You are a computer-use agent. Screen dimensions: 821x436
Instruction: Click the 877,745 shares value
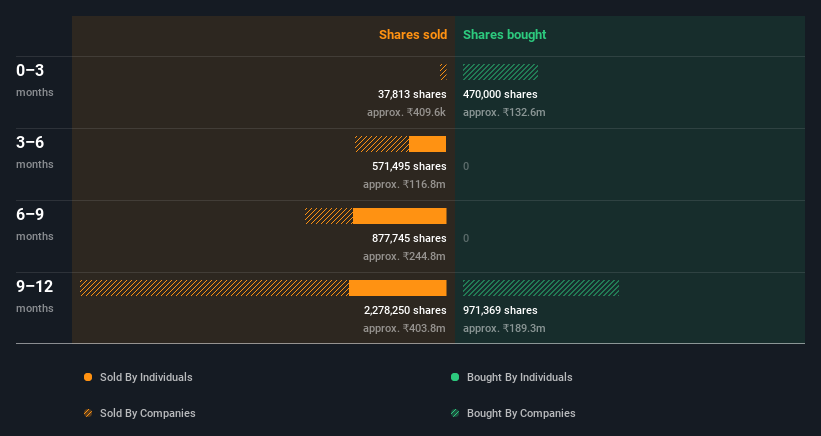pyautogui.click(x=409, y=238)
